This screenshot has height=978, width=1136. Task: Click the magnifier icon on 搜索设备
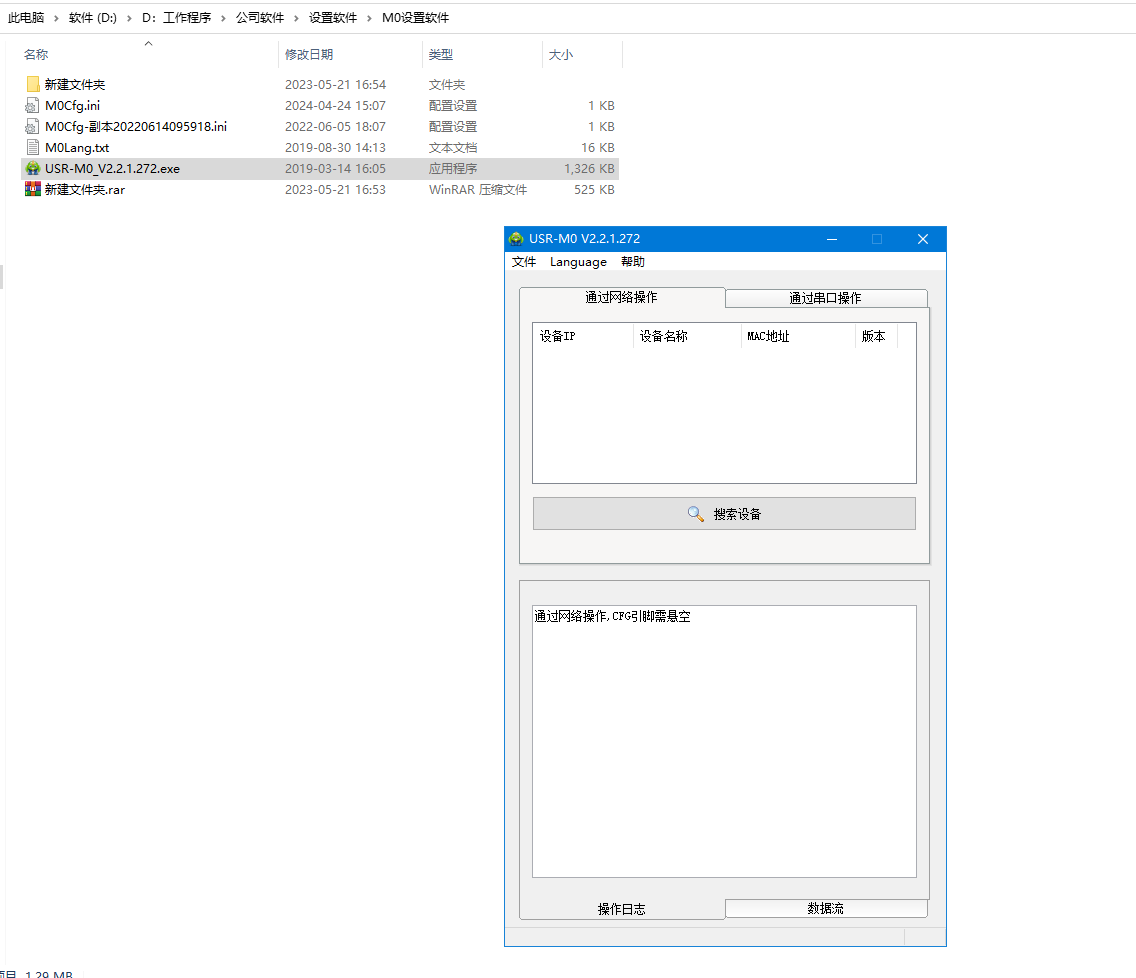[696, 514]
